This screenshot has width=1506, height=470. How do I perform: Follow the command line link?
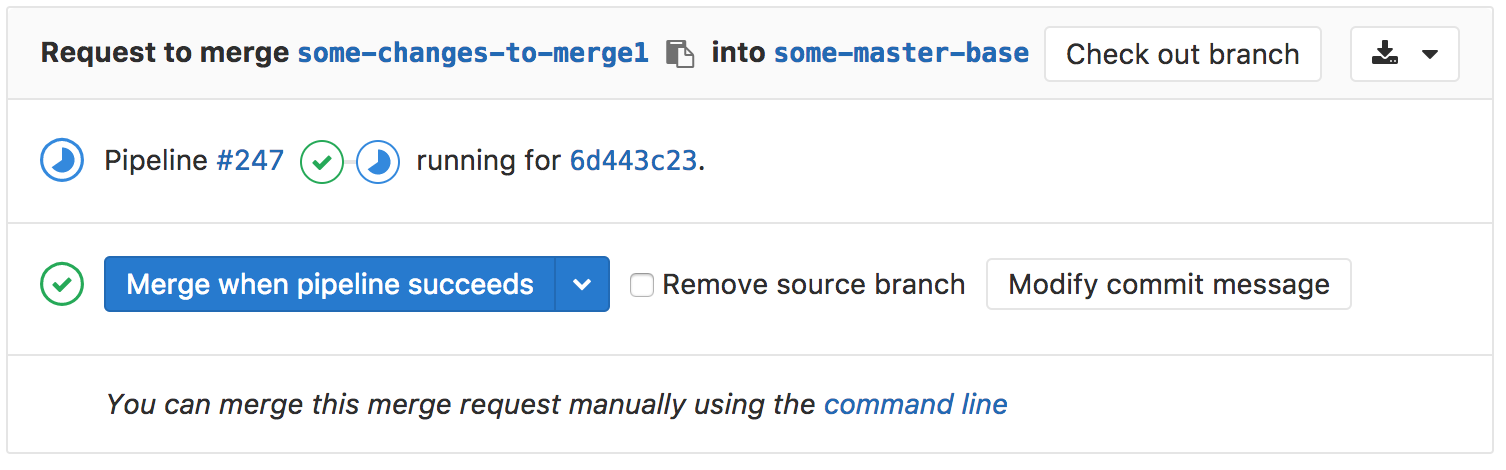click(x=915, y=404)
